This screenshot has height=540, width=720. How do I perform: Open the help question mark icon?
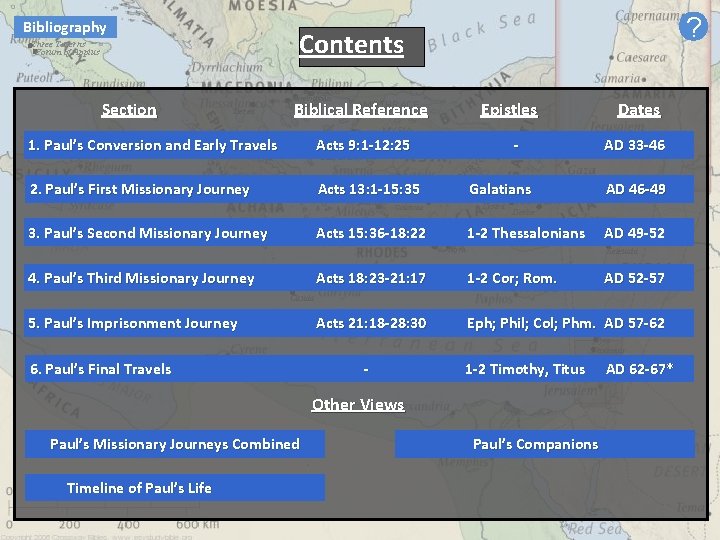tap(693, 27)
